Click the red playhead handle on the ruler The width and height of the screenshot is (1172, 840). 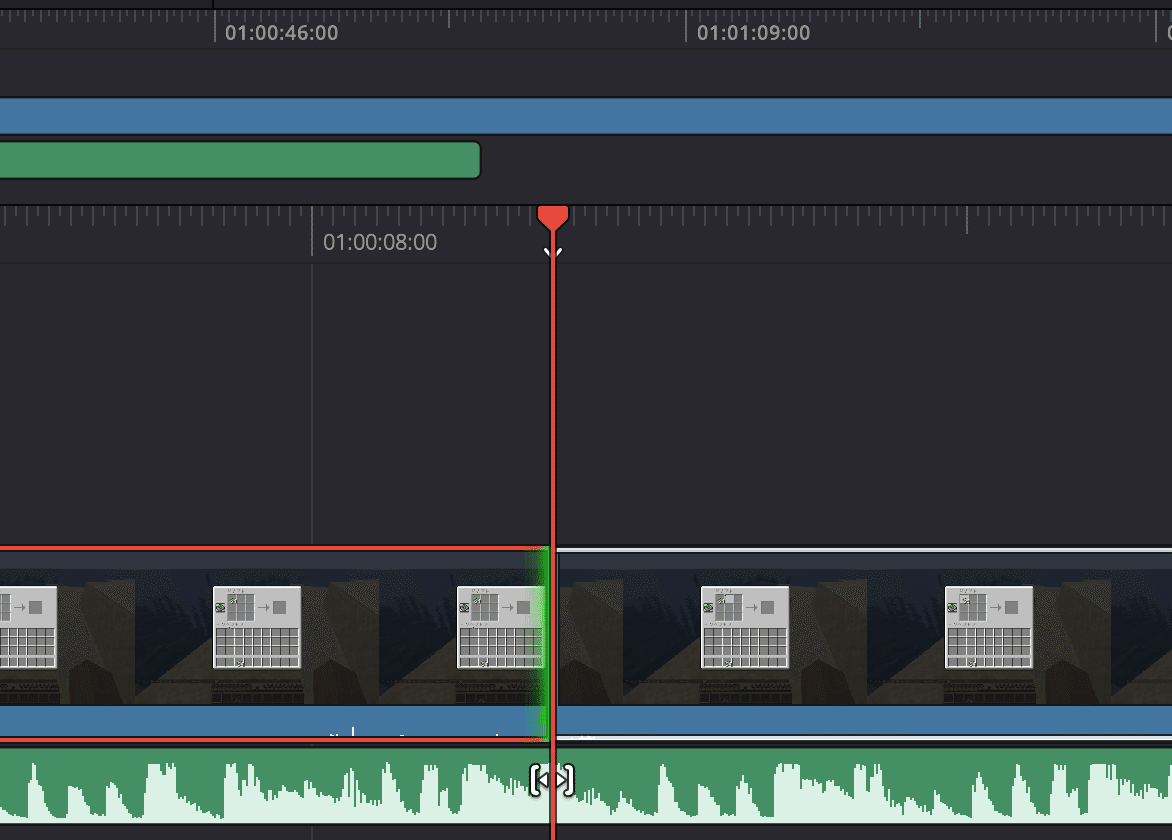[x=553, y=217]
